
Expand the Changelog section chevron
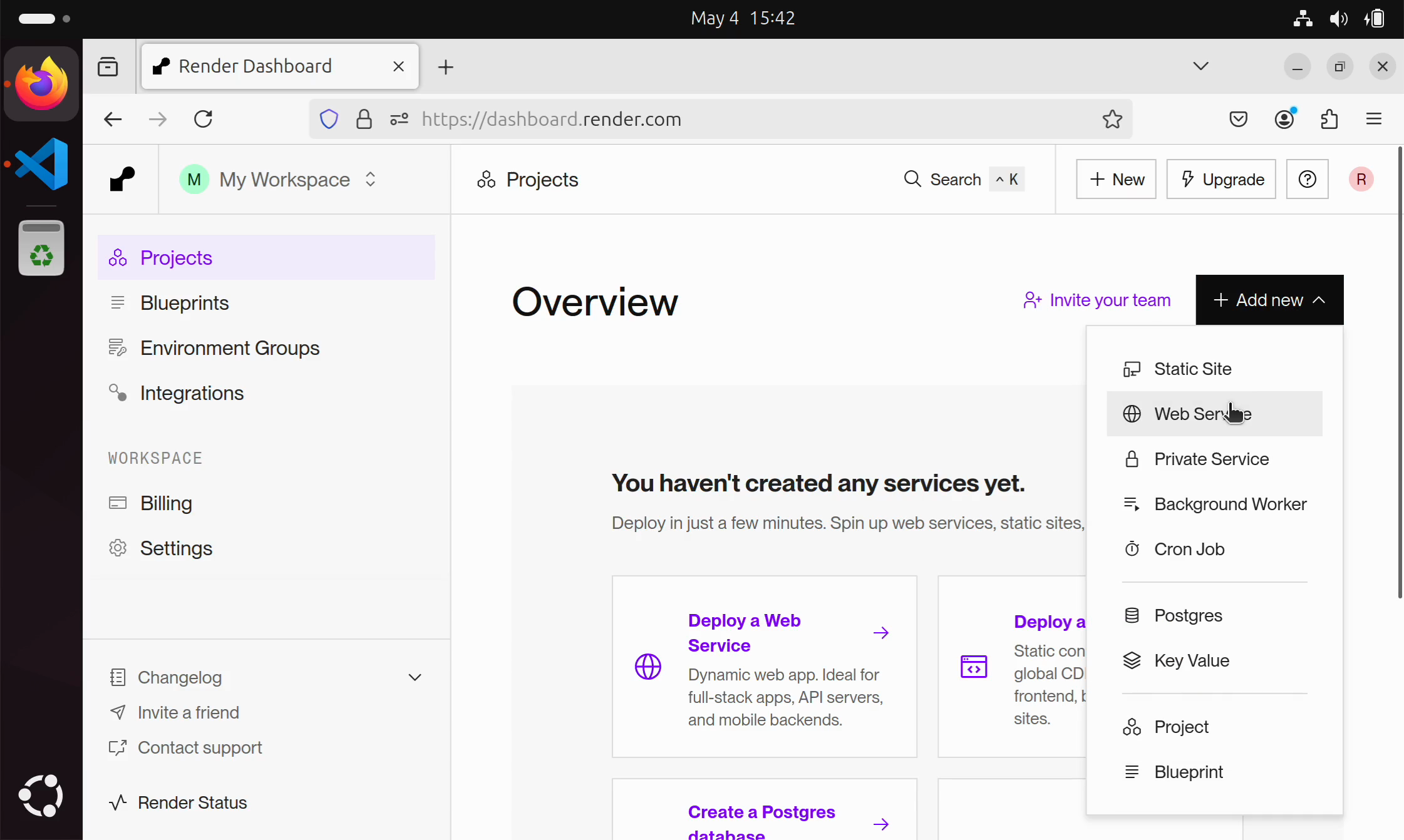pos(415,677)
